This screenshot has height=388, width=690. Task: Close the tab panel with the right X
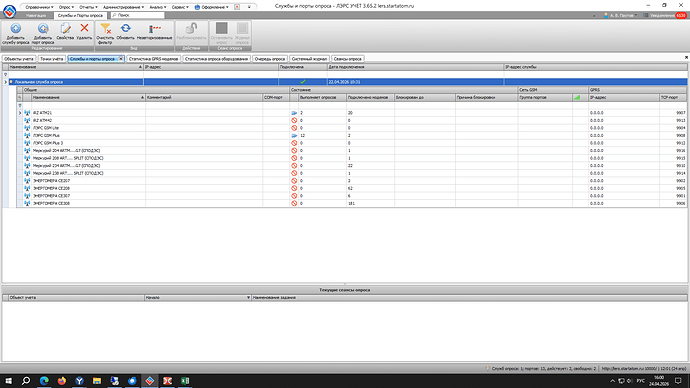[686, 58]
